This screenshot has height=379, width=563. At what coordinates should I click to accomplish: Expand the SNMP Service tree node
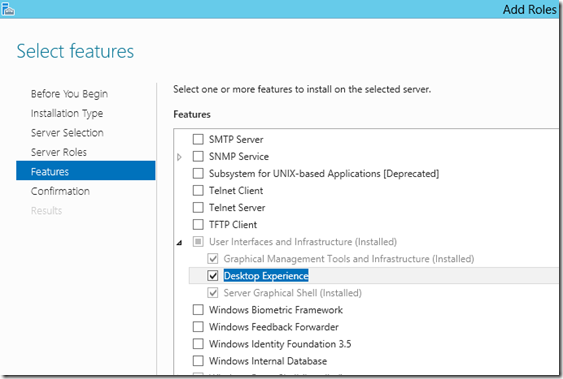point(180,157)
